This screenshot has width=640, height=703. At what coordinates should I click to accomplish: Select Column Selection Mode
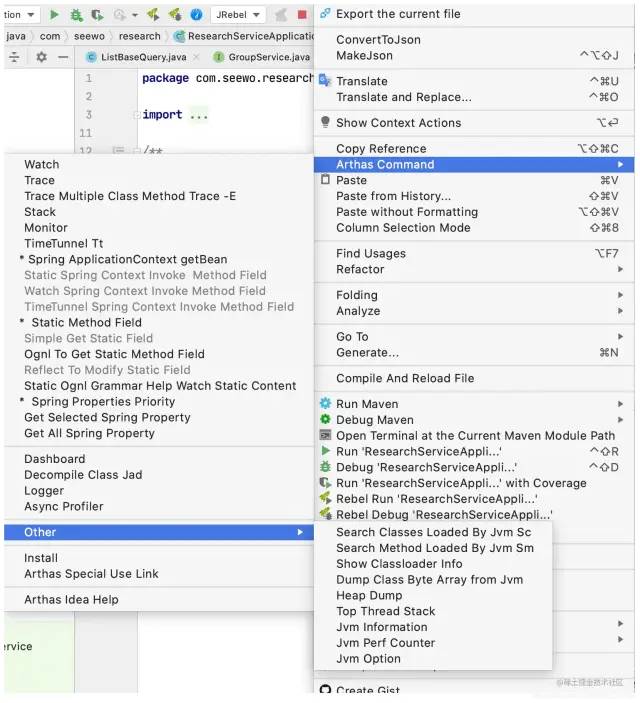(x=403, y=228)
